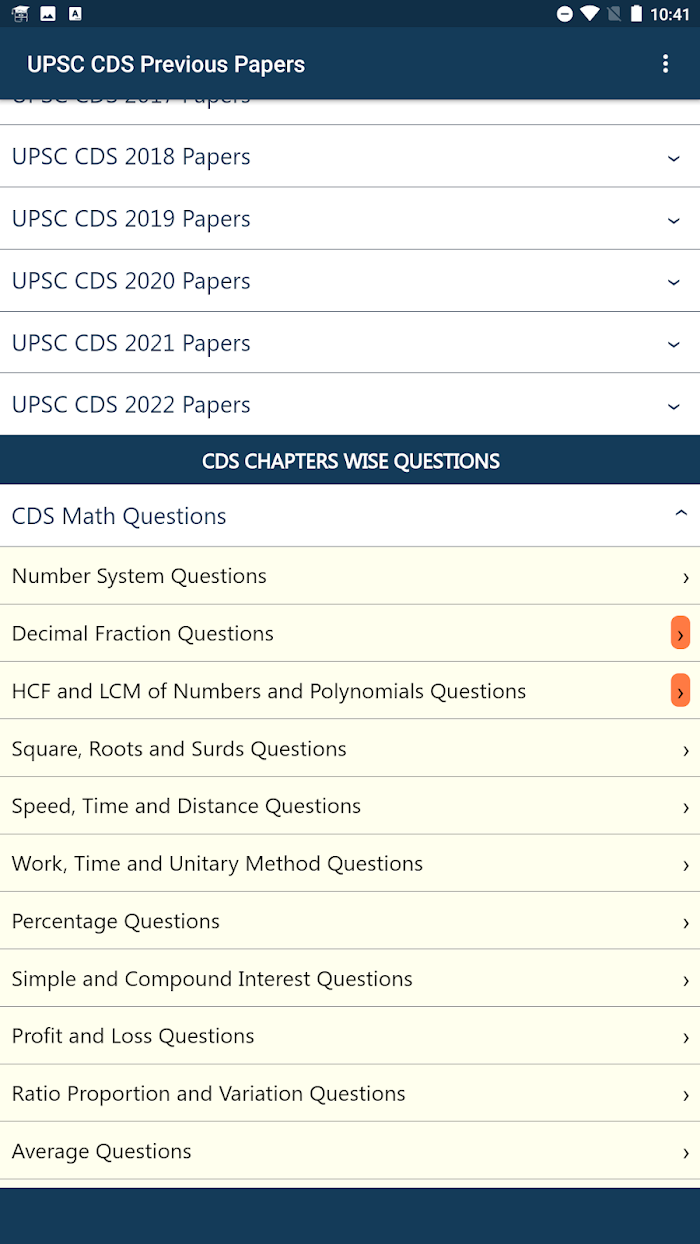This screenshot has height=1244, width=700.
Task: Tap the arrow icon beside Profit and Loss Questions
Action: tap(685, 1037)
